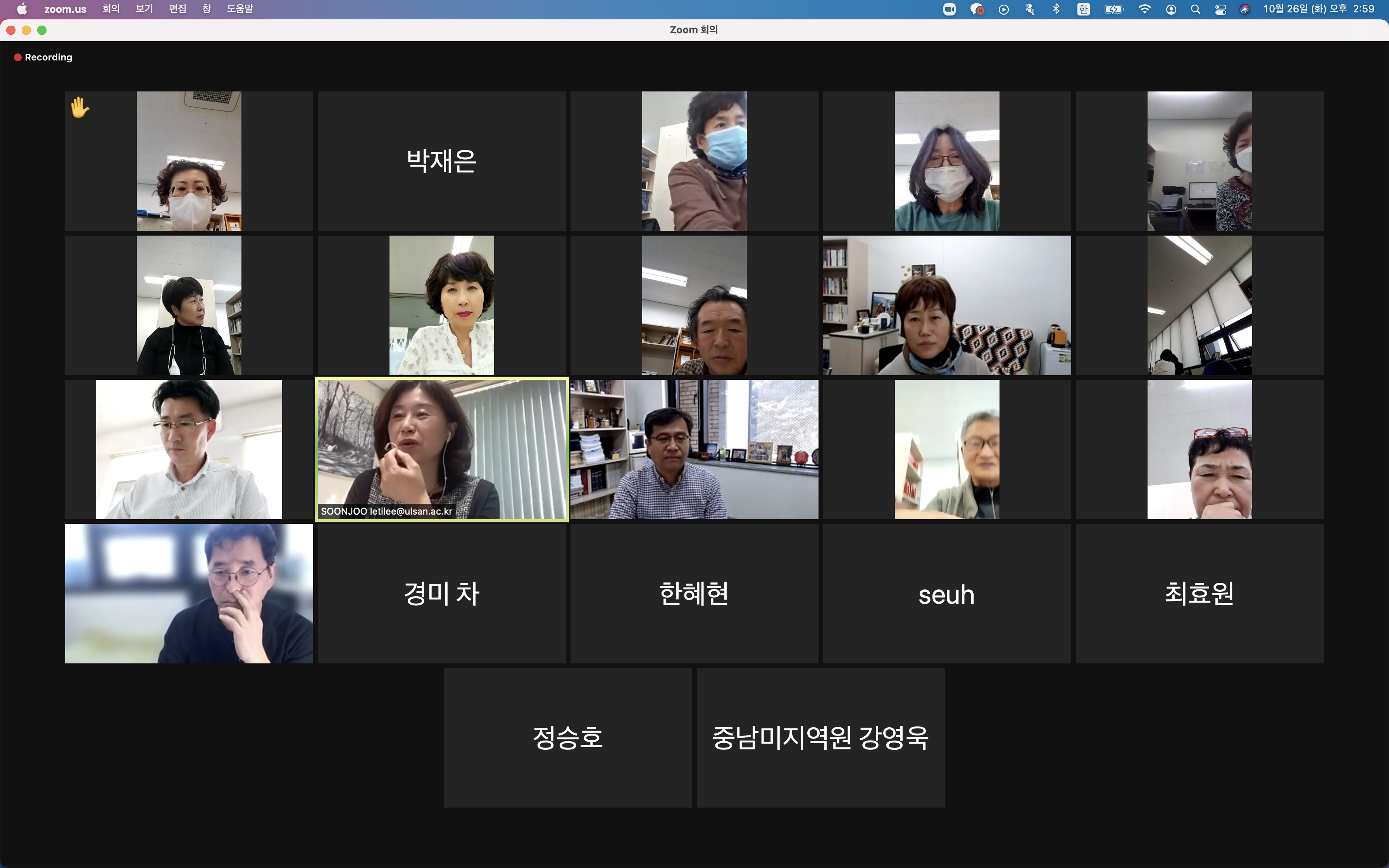Open the Bluetooth menu bar icon
1389x868 pixels.
click(x=1056, y=9)
